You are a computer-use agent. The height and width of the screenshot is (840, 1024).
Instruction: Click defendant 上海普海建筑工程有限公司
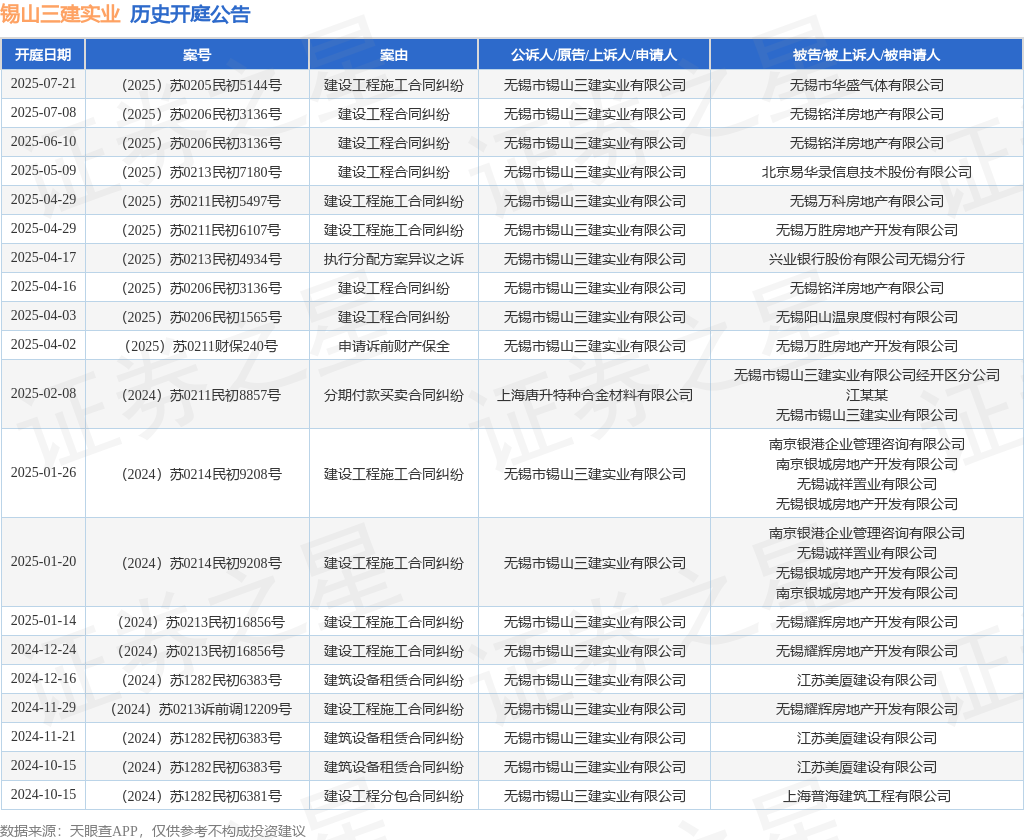(x=867, y=796)
